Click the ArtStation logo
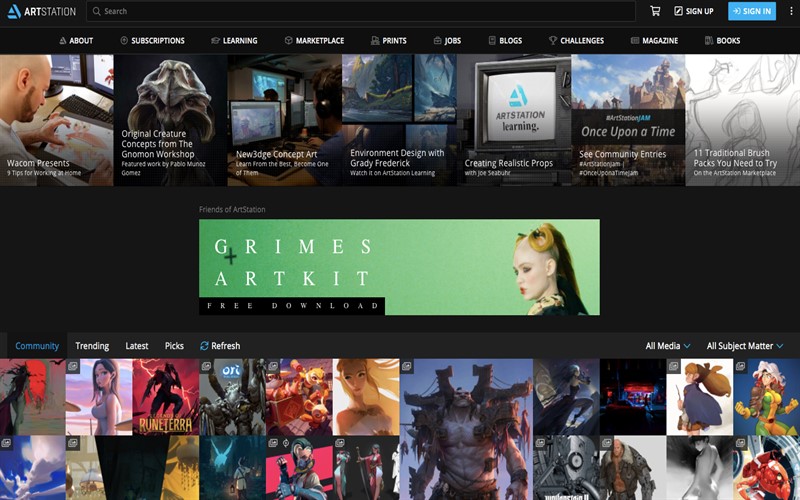The image size is (800, 500). click(x=41, y=11)
